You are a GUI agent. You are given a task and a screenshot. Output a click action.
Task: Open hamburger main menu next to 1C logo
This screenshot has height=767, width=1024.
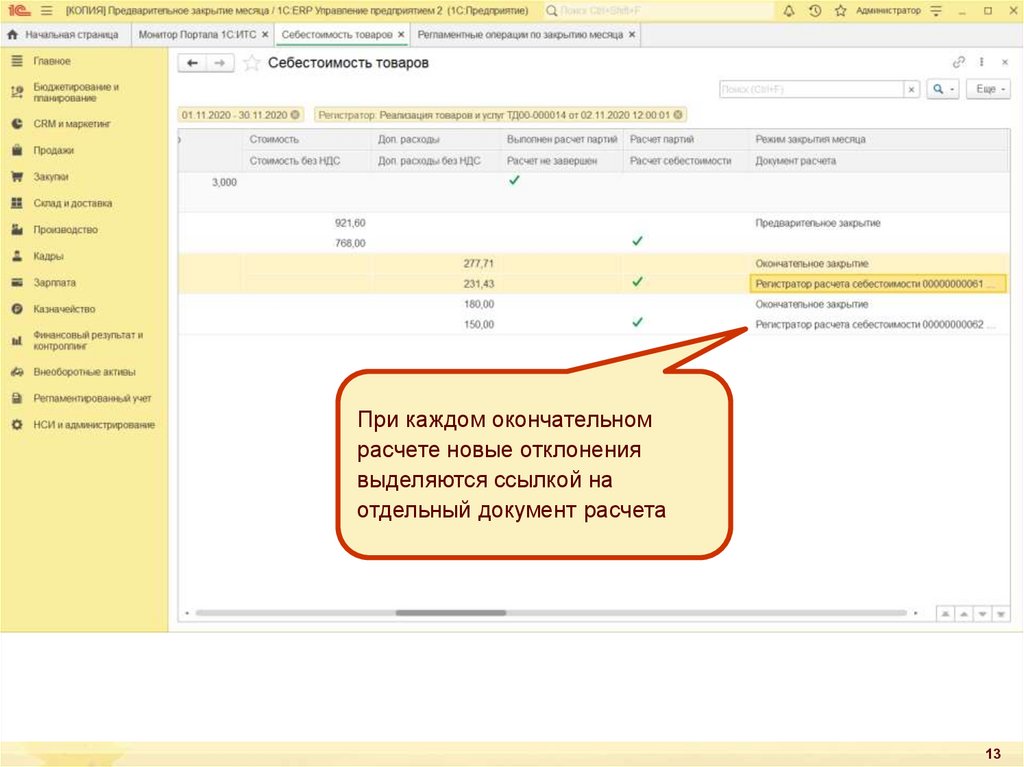pyautogui.click(x=47, y=11)
